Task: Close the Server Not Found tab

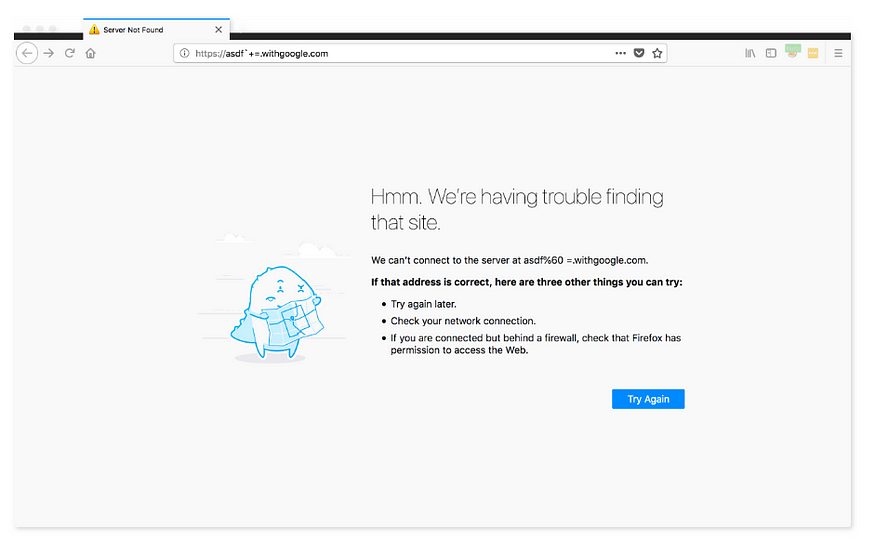Action: click(219, 30)
